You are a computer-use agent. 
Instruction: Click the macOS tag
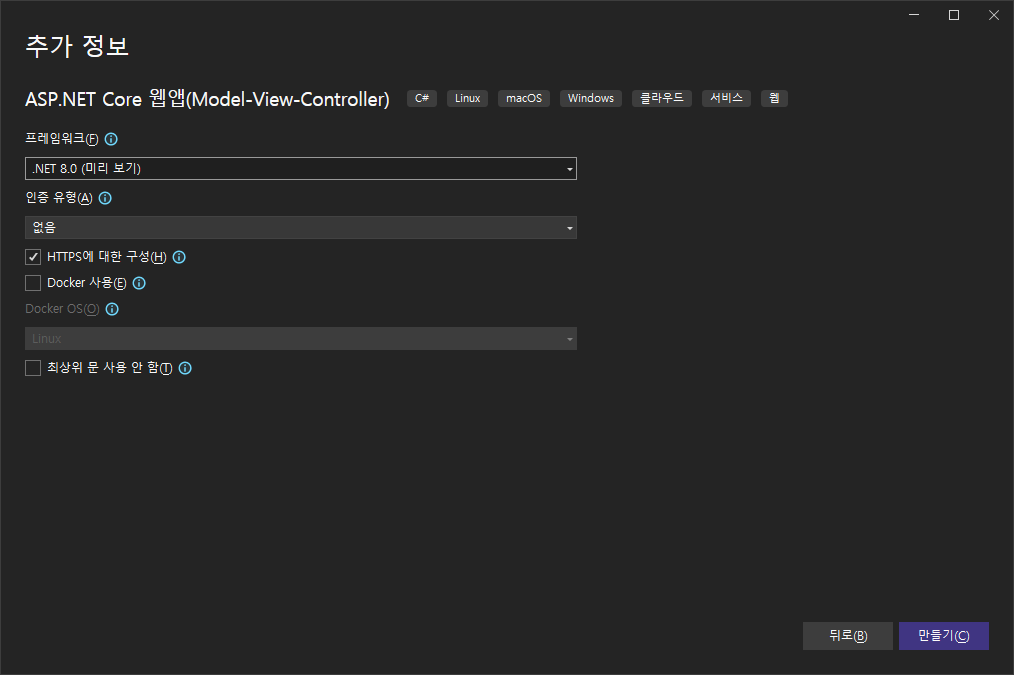tap(524, 98)
